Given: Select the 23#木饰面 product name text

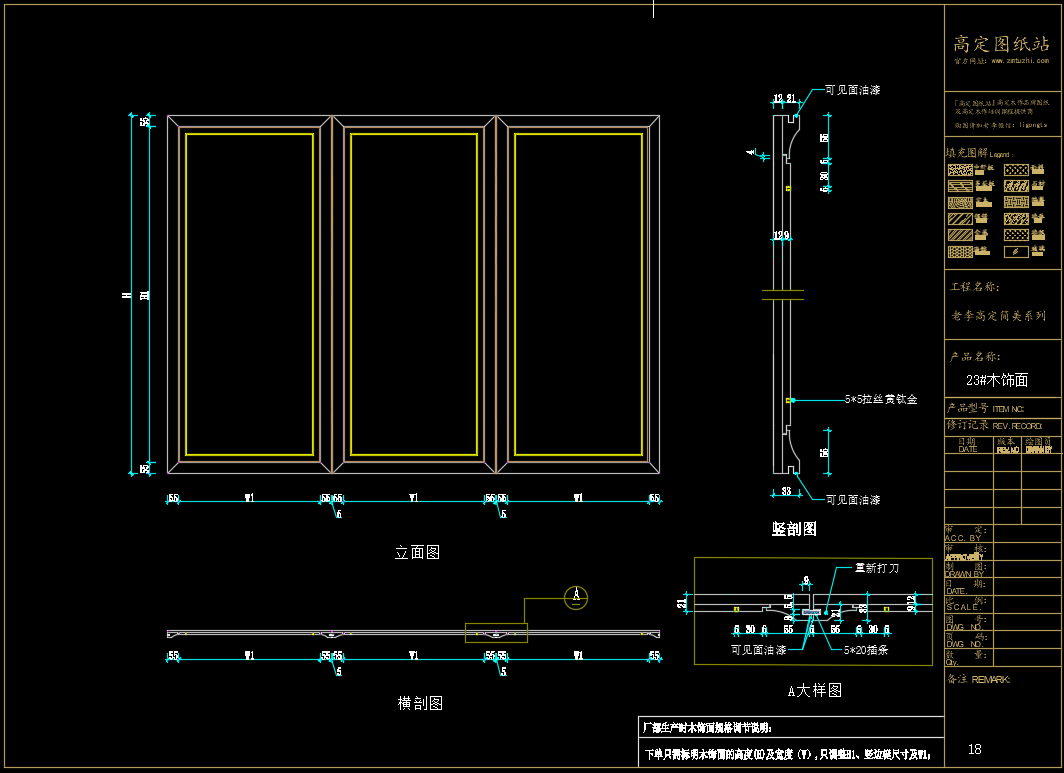Looking at the screenshot, I should [997, 380].
